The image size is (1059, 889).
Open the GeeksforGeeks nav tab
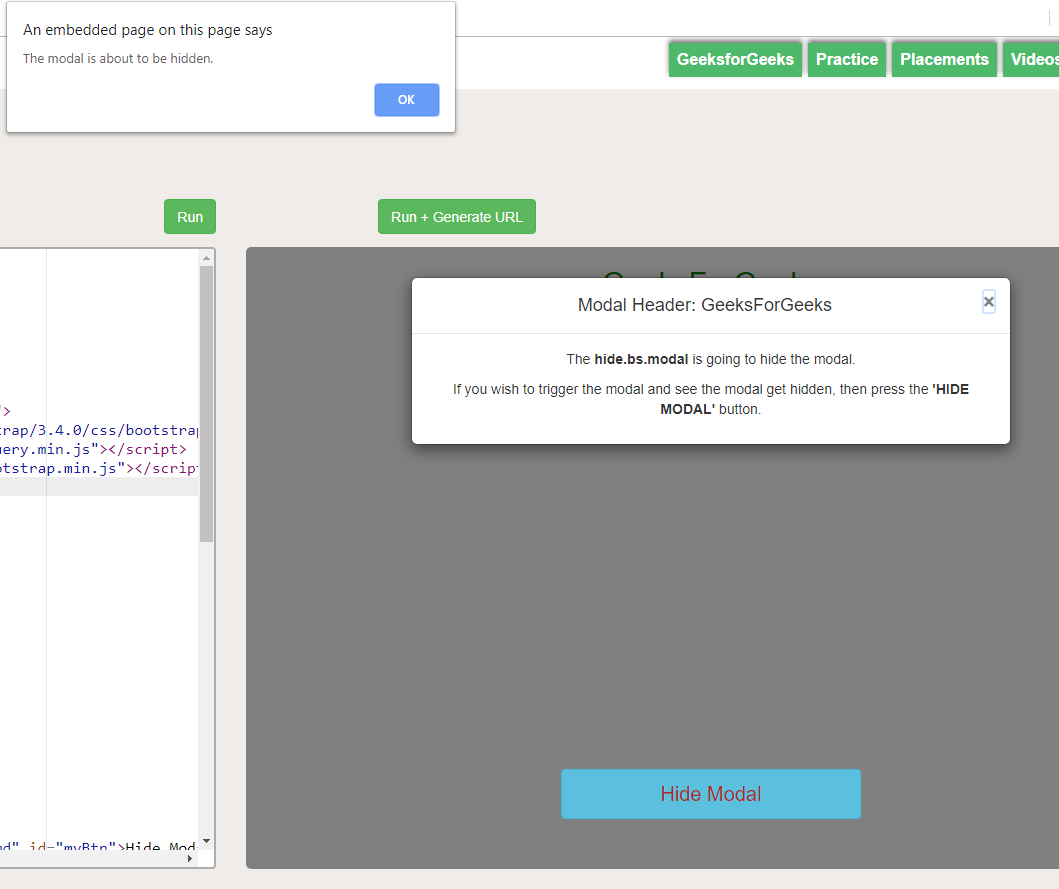coord(735,59)
